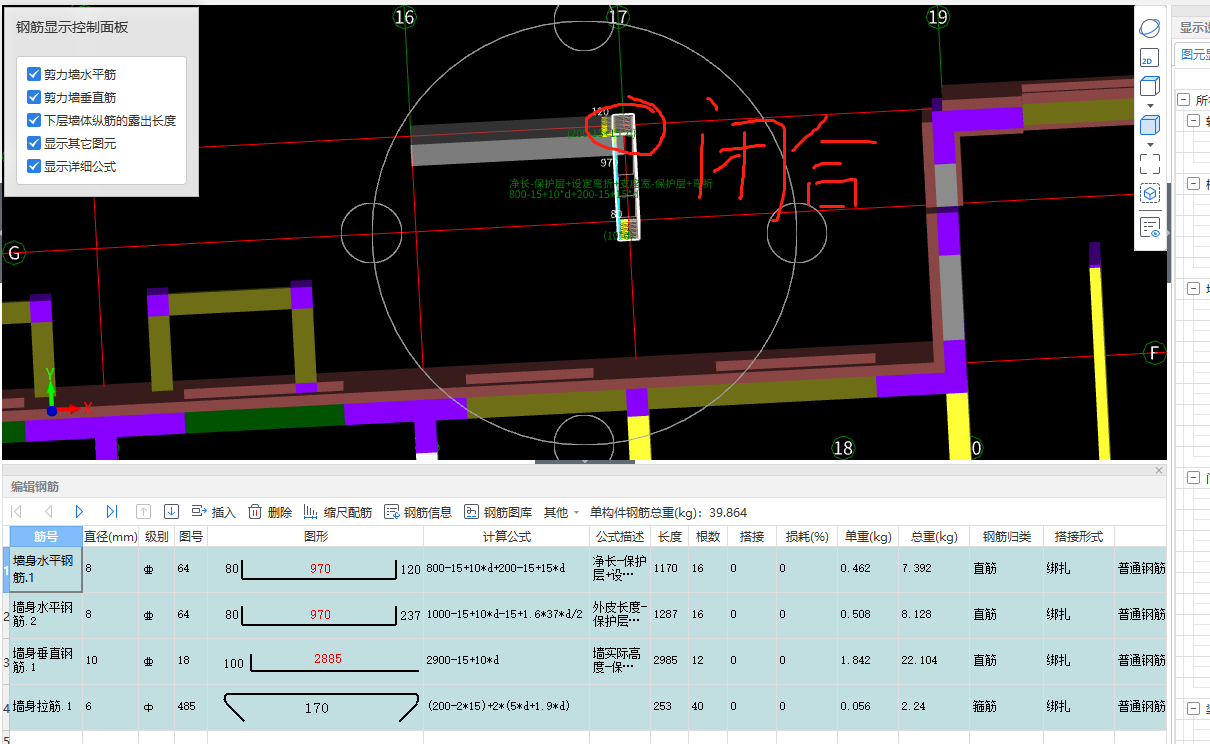
Task: Toggle 剪力墙水平筋 checkbox
Action: pos(34,74)
